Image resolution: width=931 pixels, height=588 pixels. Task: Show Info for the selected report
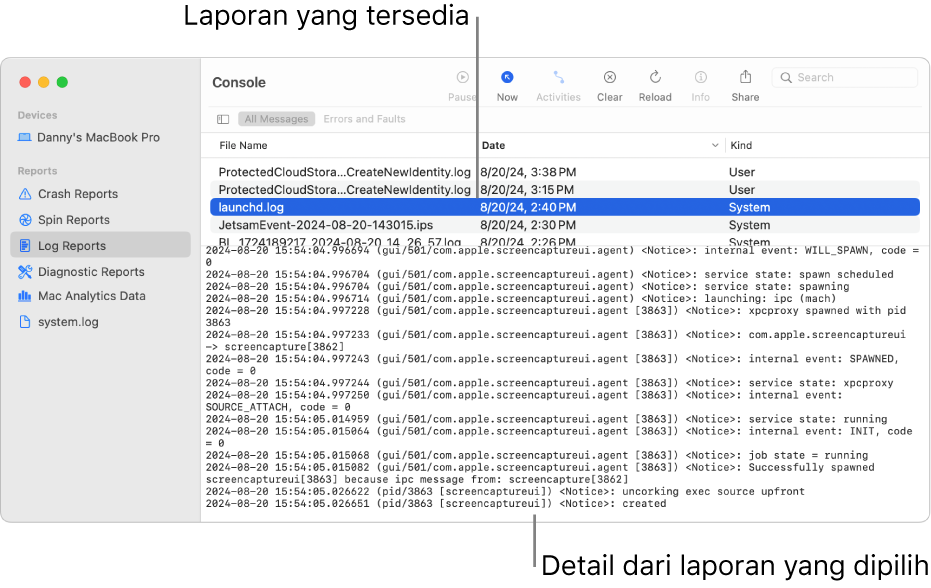701,86
